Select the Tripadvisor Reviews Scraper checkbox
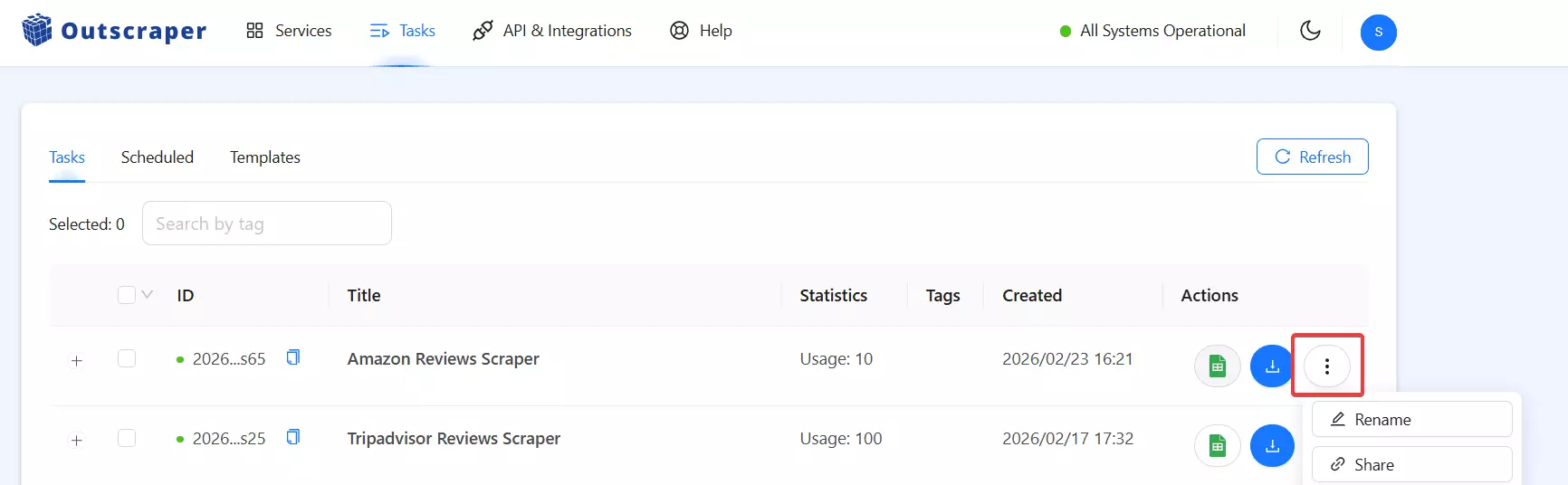The image size is (1568, 485). click(x=127, y=439)
